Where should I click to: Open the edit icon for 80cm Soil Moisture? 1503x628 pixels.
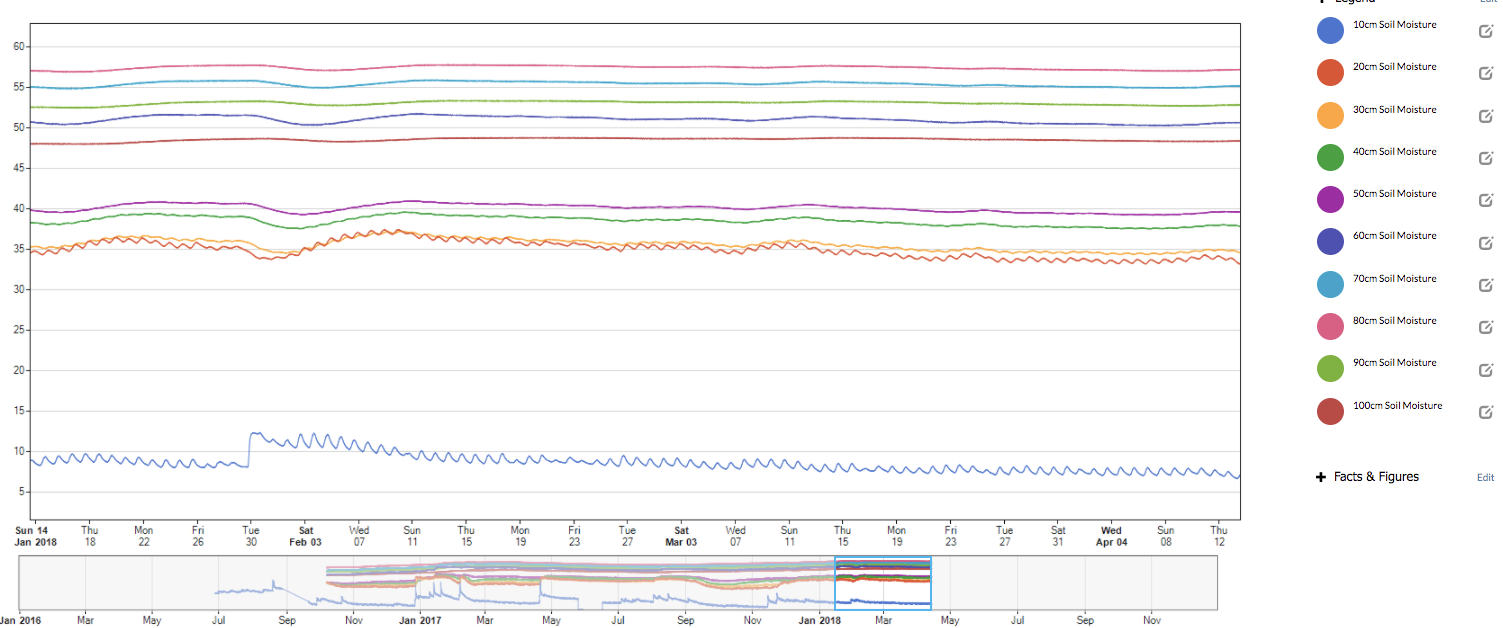(1484, 327)
